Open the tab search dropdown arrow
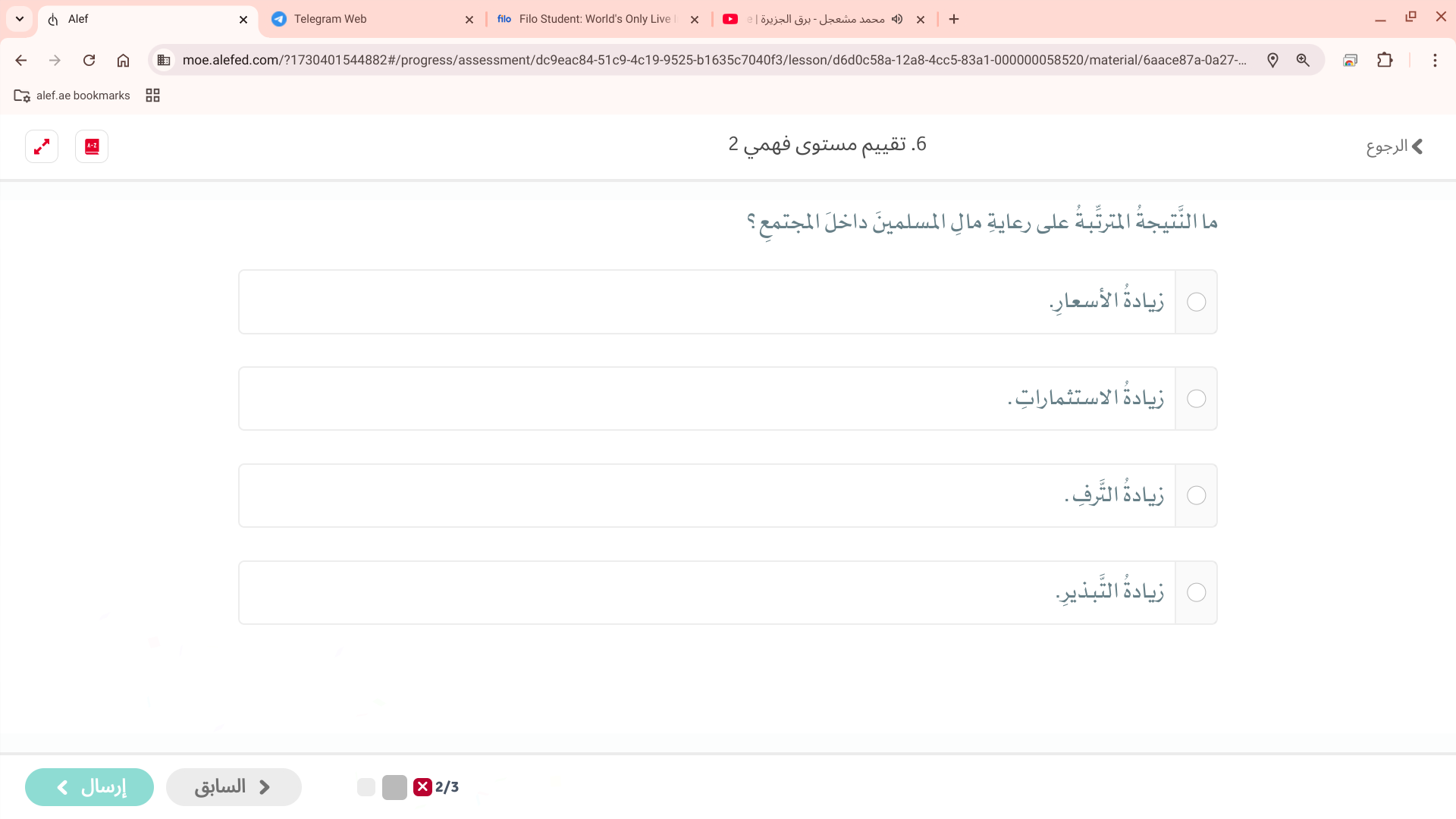The height and width of the screenshot is (819, 1456). tap(20, 19)
